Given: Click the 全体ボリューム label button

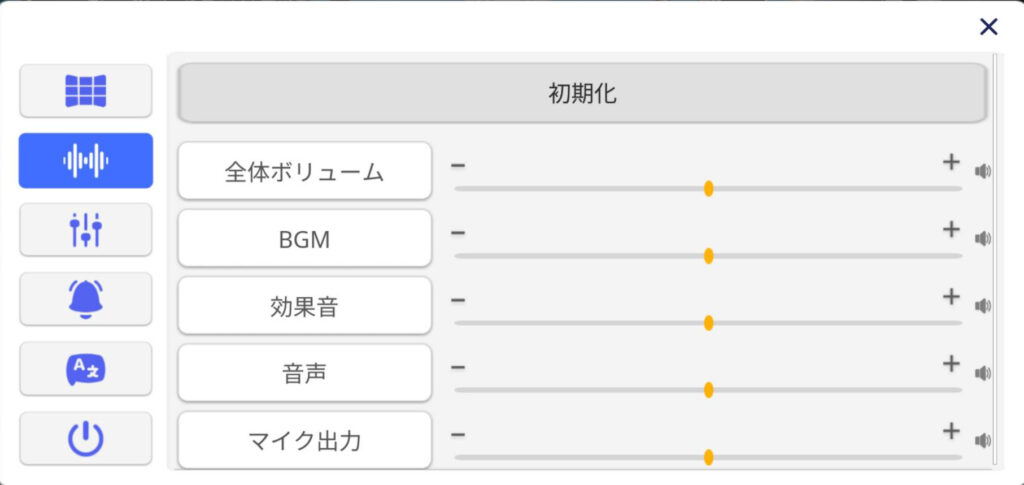Looking at the screenshot, I should [x=304, y=171].
